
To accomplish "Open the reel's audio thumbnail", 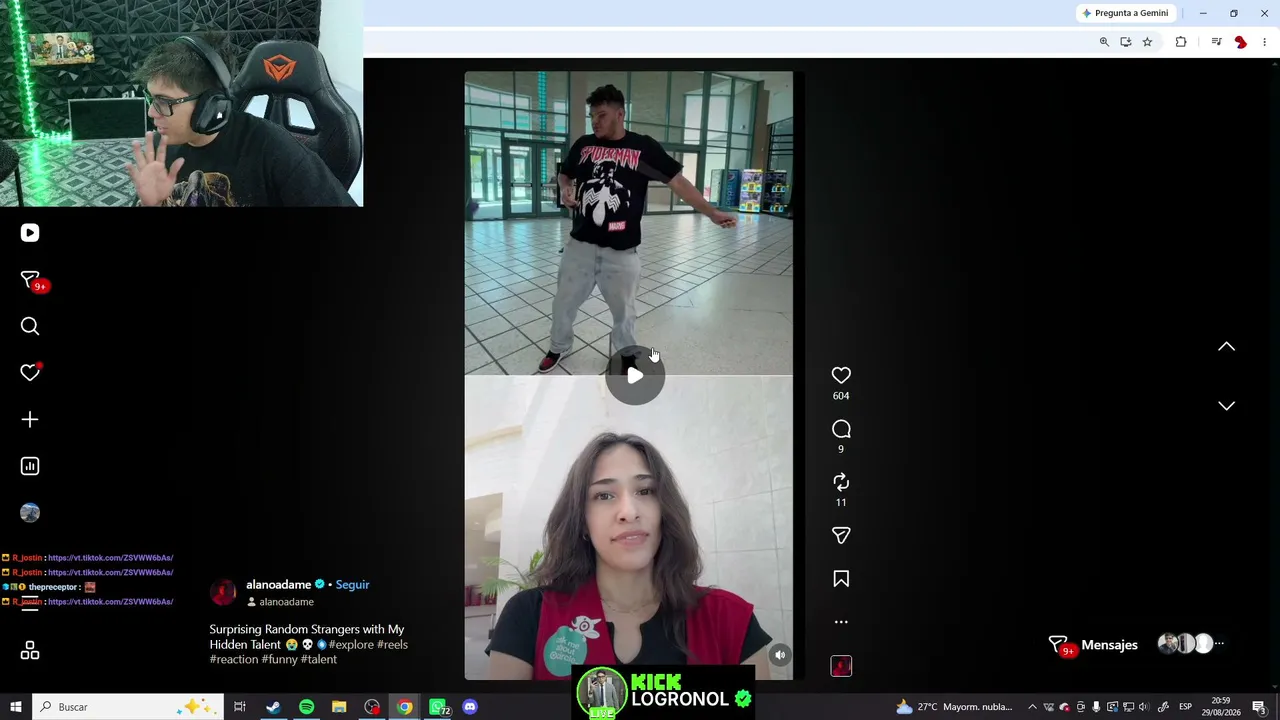I will pos(841,666).
